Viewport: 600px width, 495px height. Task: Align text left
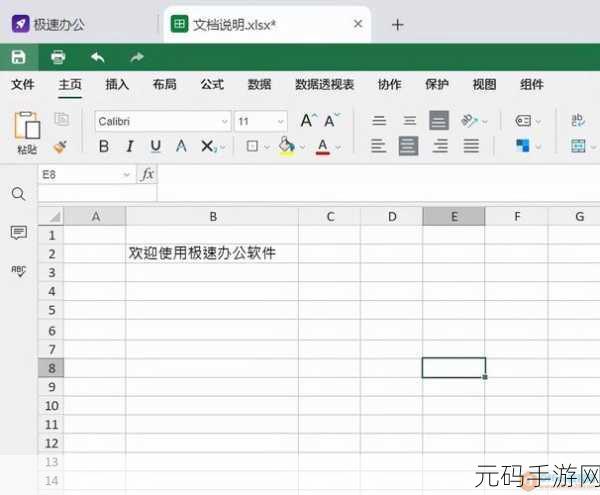click(x=378, y=146)
